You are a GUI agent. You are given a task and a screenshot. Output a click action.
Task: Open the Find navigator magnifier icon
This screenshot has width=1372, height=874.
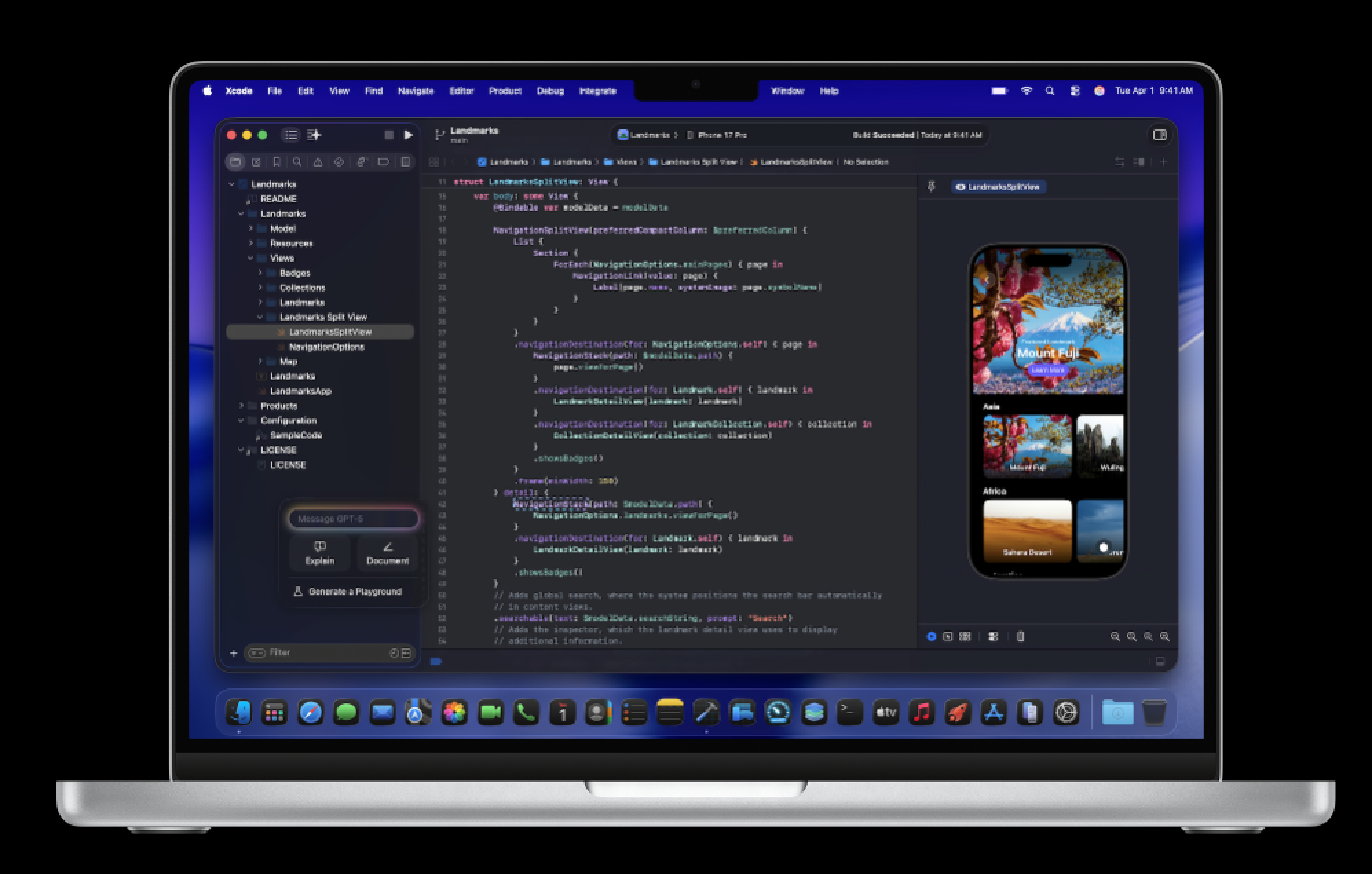[297, 162]
